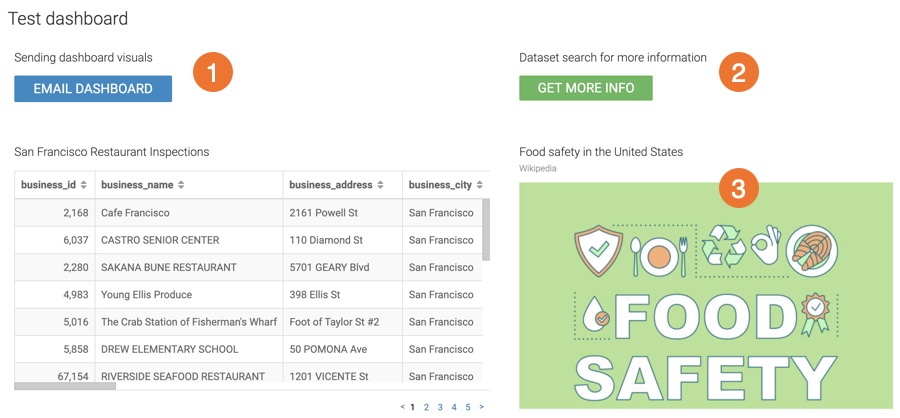Sort by business_address using its arrows

[380, 185]
